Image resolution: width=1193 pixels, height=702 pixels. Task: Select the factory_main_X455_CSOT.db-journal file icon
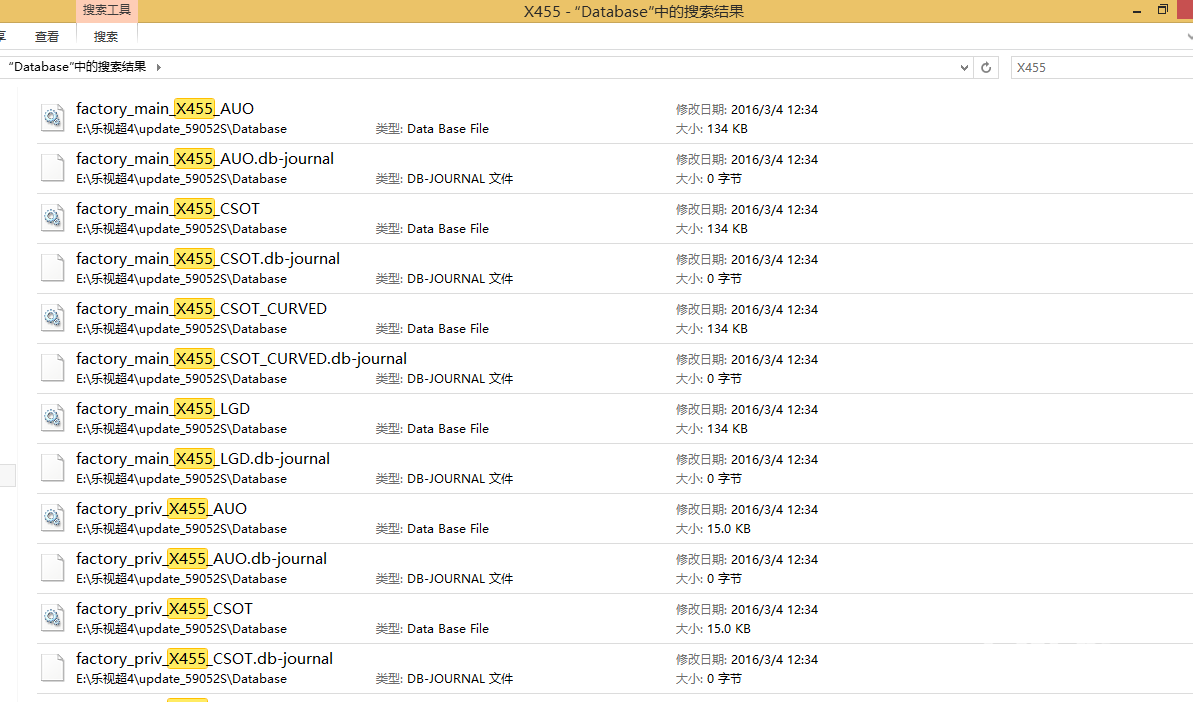coord(52,268)
